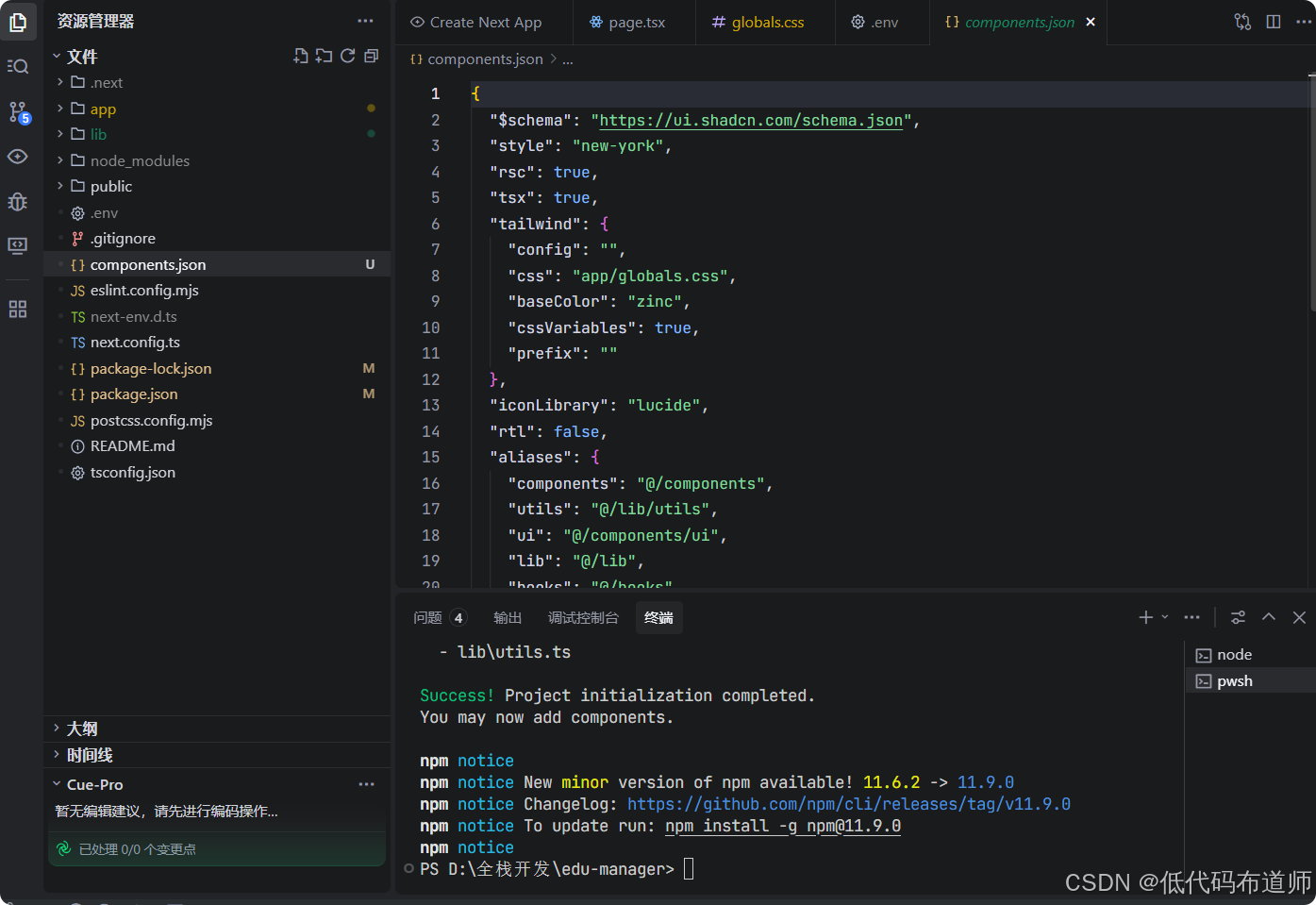Open the Search view in activity bar

pos(18,66)
